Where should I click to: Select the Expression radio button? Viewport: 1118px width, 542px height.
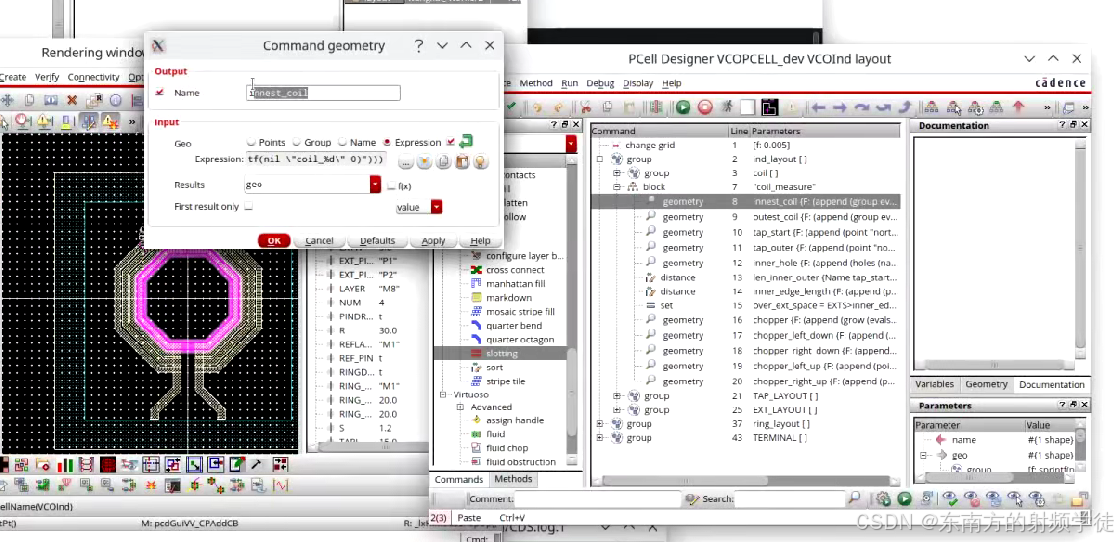click(387, 142)
